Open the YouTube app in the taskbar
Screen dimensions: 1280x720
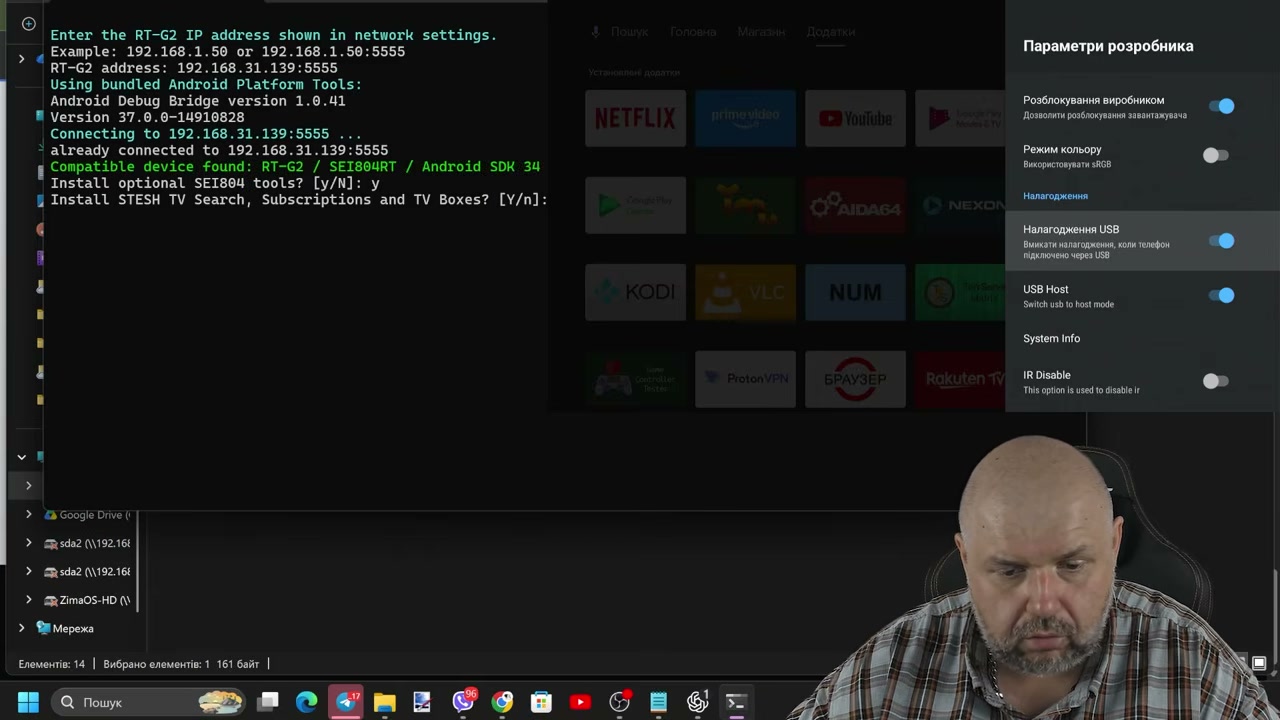point(580,702)
